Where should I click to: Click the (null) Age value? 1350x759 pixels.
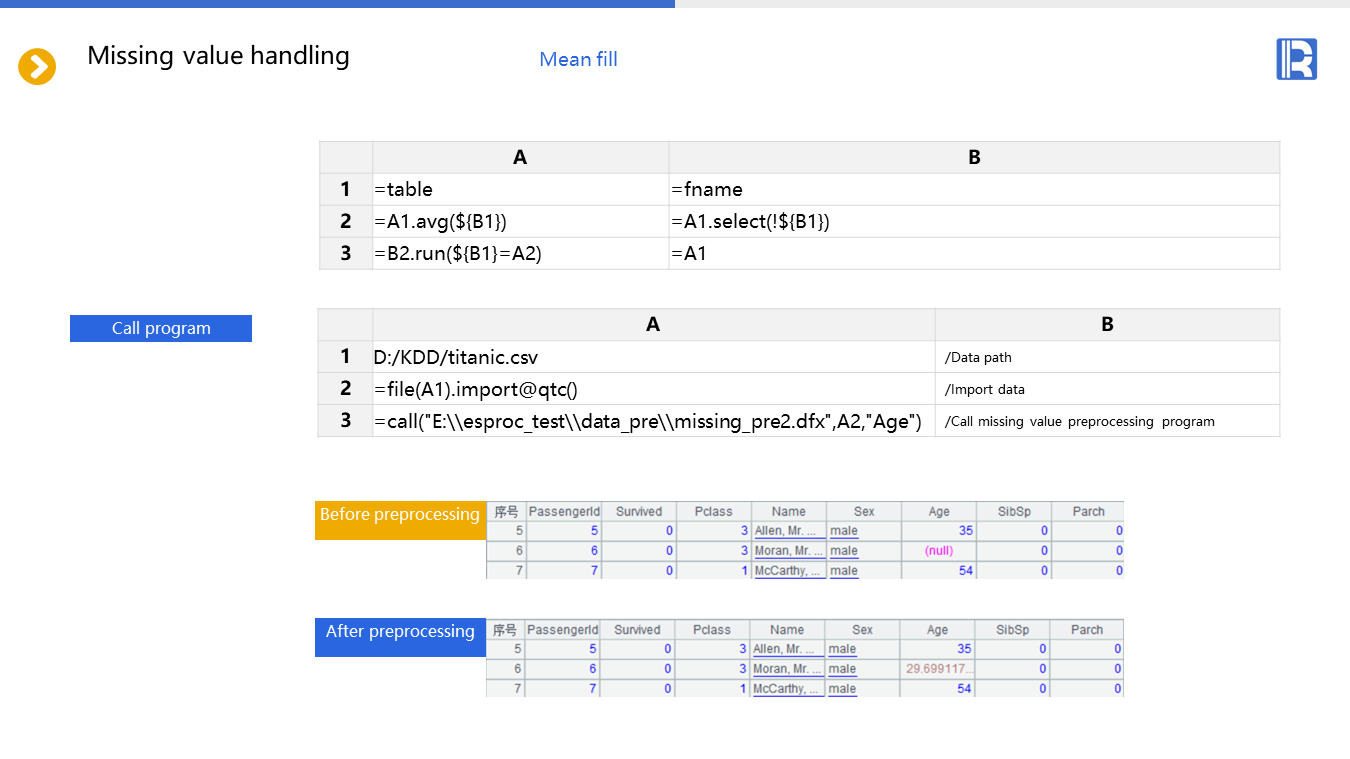[x=938, y=551]
